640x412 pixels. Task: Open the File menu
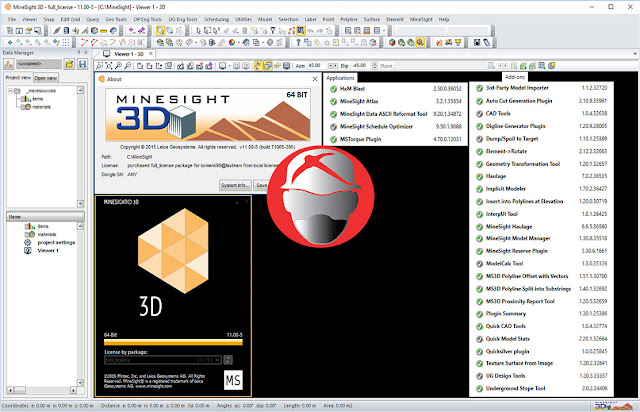(x=12, y=19)
